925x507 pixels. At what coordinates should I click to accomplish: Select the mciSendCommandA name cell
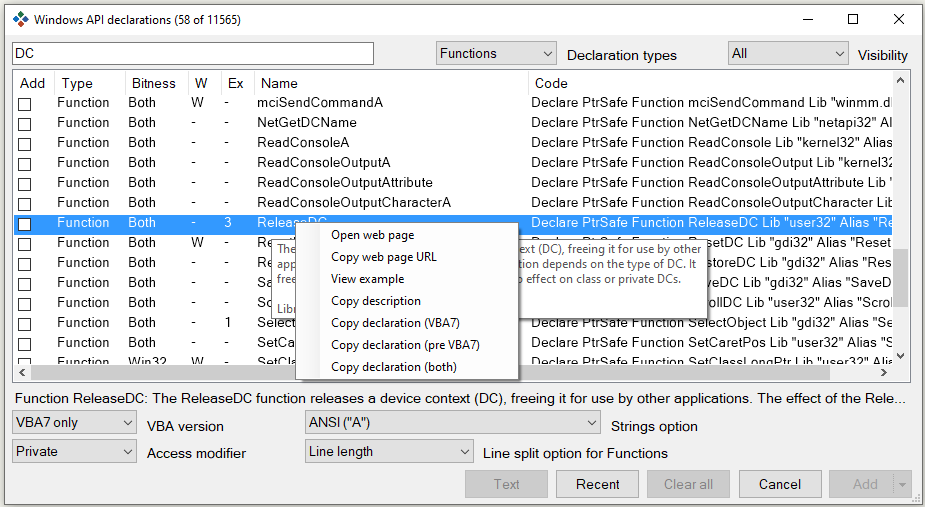click(x=320, y=103)
